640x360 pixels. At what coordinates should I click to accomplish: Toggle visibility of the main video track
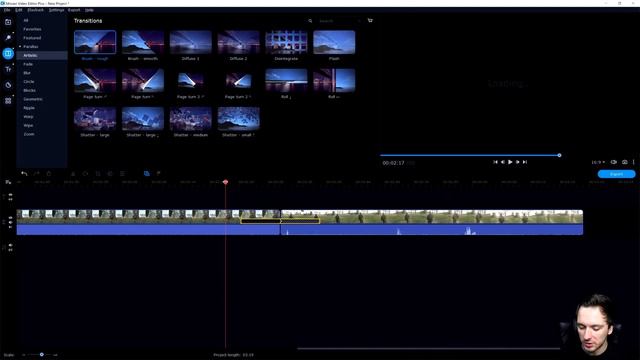tap(10, 218)
